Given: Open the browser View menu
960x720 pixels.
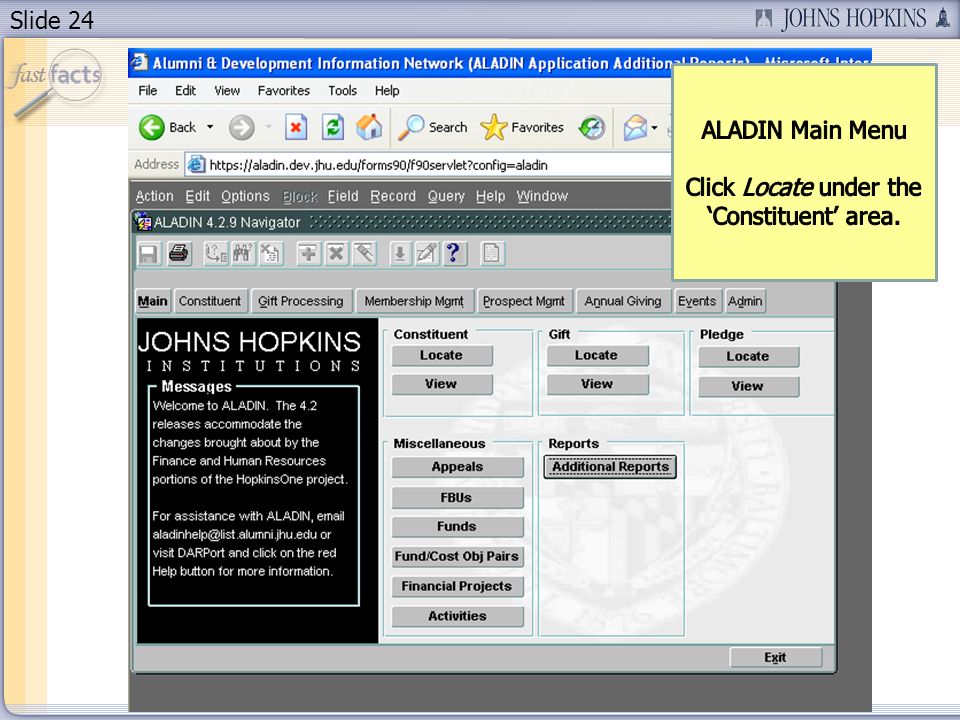Looking at the screenshot, I should point(227,91).
